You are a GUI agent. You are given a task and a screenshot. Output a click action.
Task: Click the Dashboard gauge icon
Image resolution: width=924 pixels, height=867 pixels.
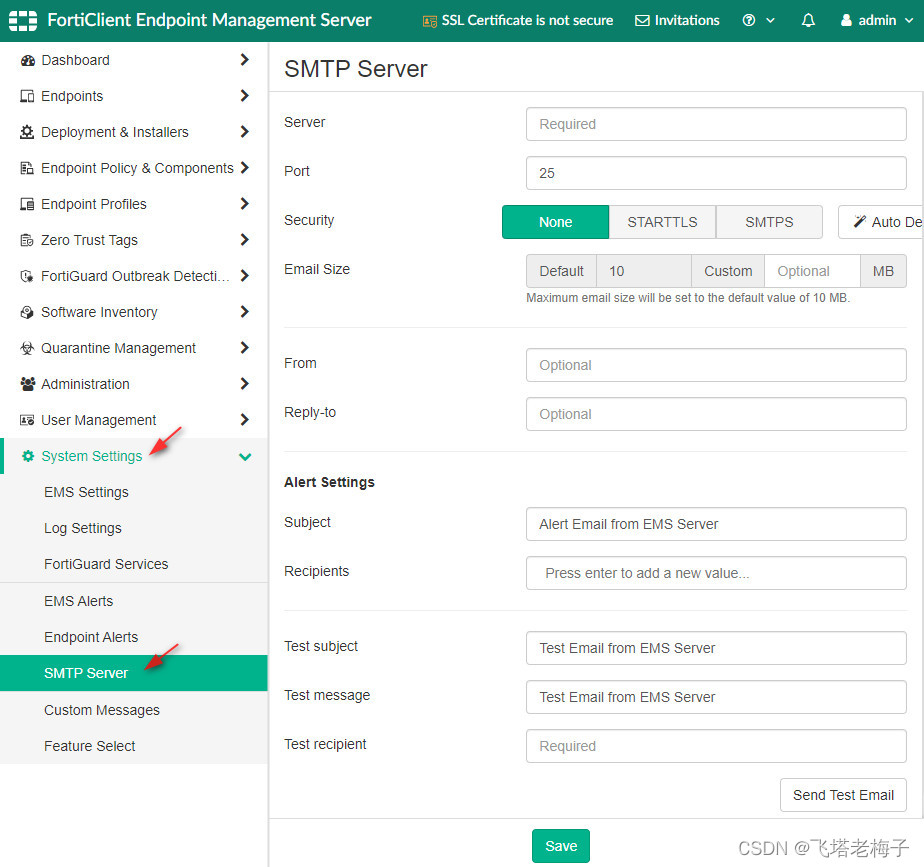(x=27, y=60)
